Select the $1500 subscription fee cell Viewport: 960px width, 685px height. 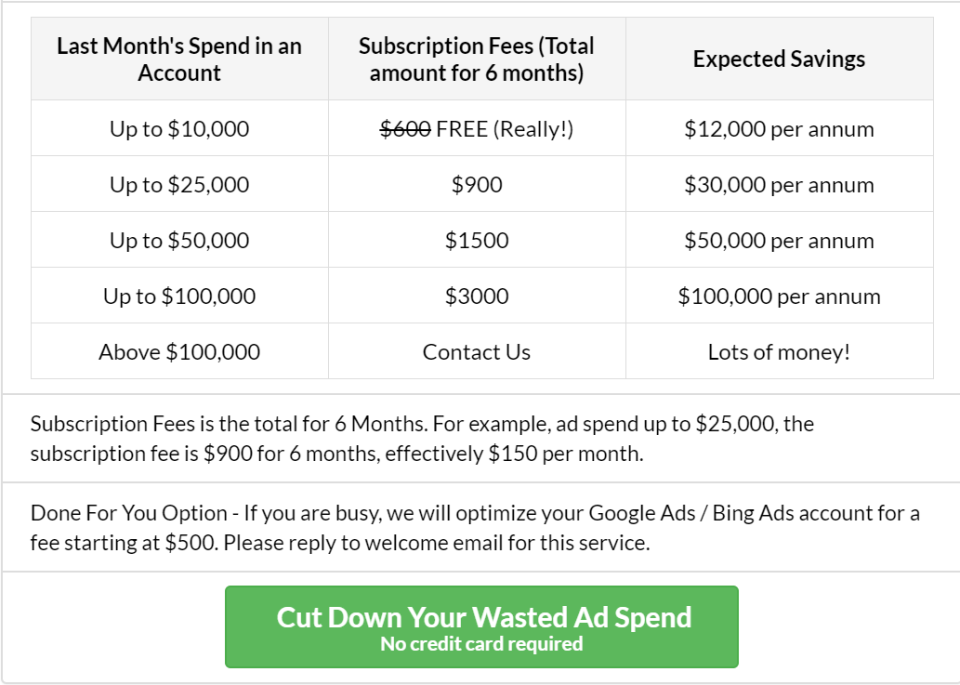[x=476, y=241]
